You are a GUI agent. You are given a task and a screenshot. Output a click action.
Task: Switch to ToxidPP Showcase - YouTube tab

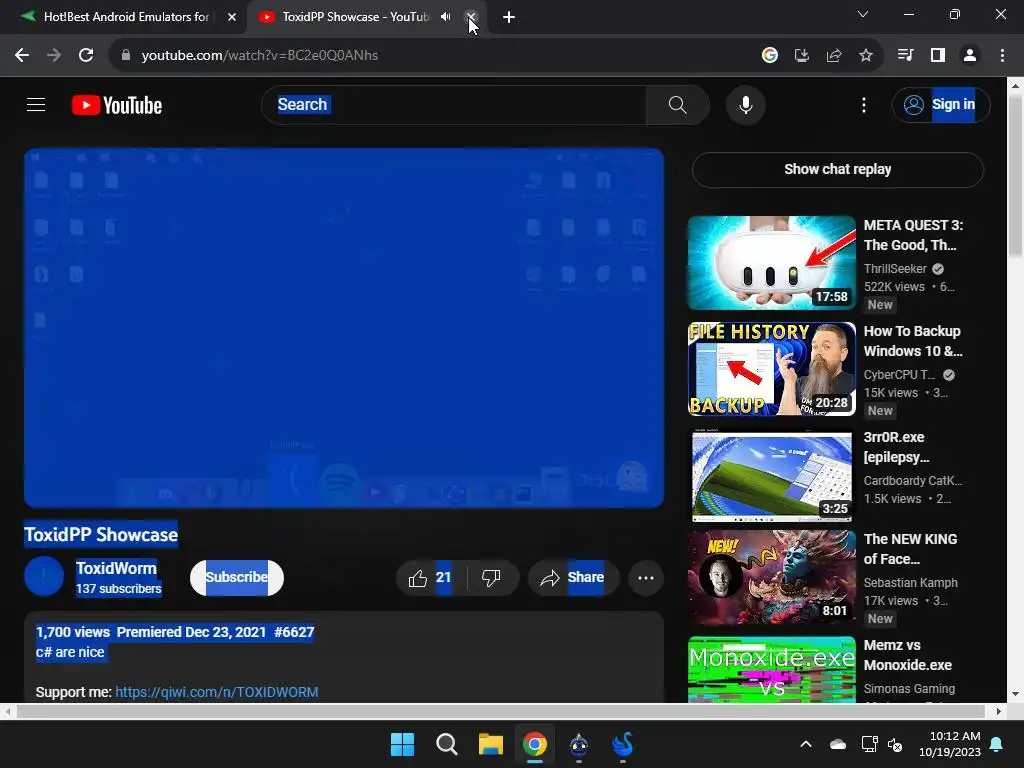click(x=356, y=17)
